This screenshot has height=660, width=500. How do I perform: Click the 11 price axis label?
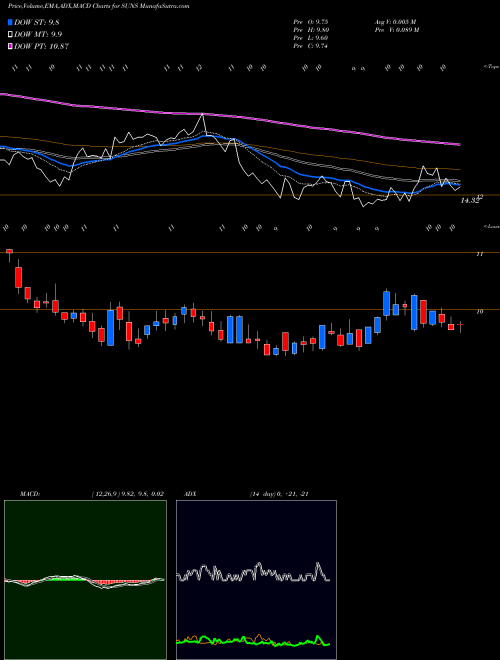pyautogui.click(x=479, y=254)
